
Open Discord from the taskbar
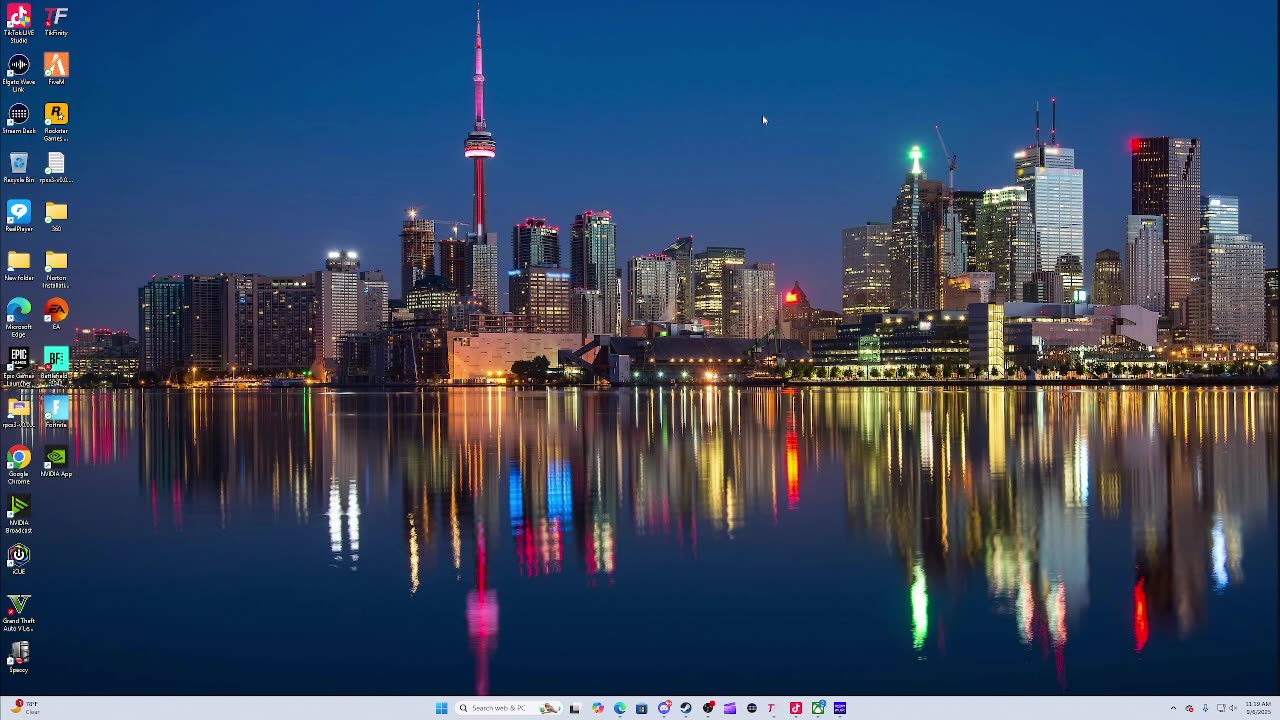click(x=664, y=708)
